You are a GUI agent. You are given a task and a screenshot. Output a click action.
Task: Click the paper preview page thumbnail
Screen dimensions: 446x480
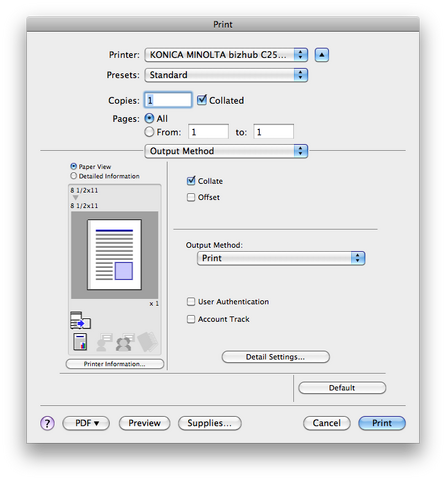(114, 255)
